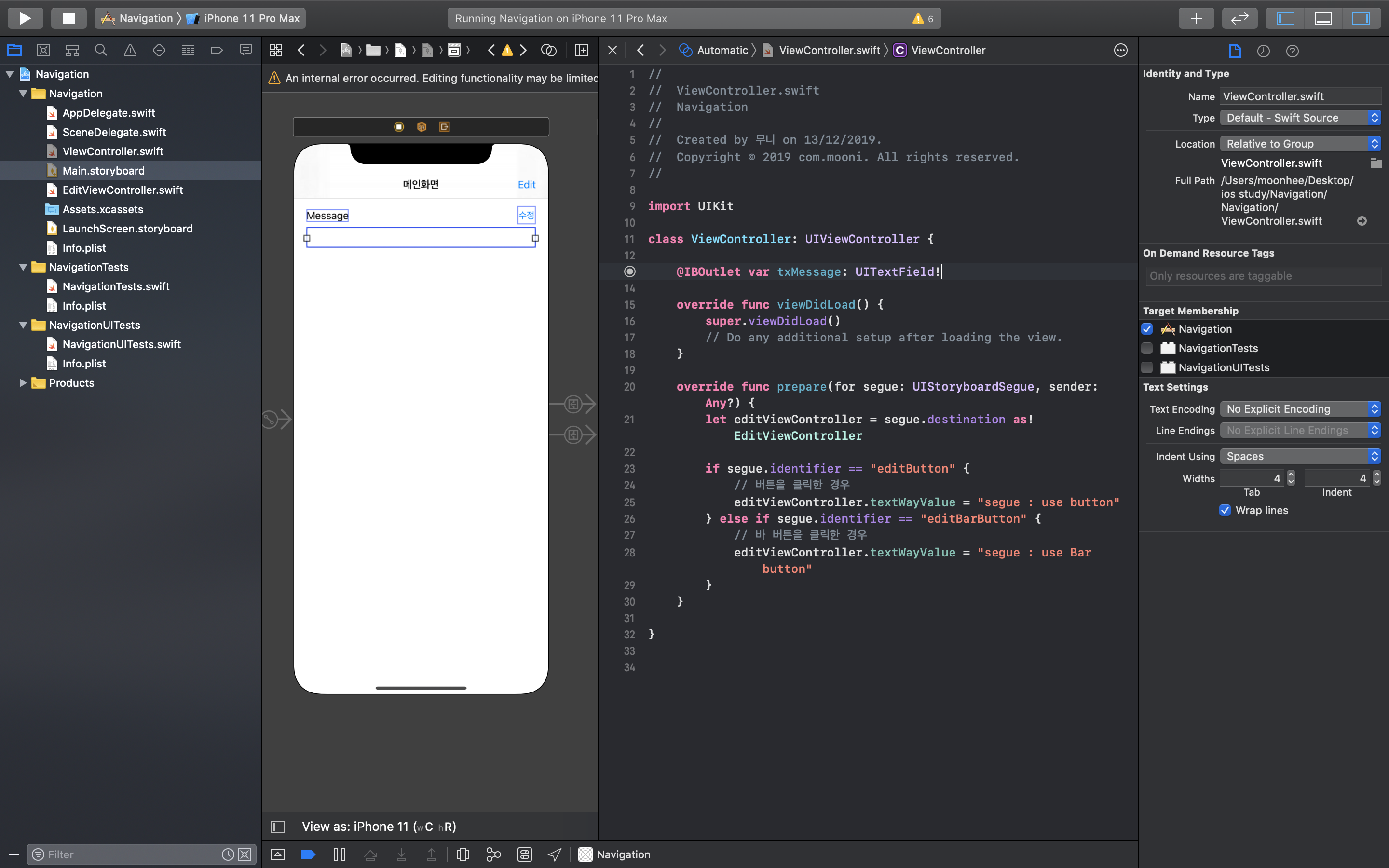
Task: Click the Stop button in toolbar
Action: (x=68, y=18)
